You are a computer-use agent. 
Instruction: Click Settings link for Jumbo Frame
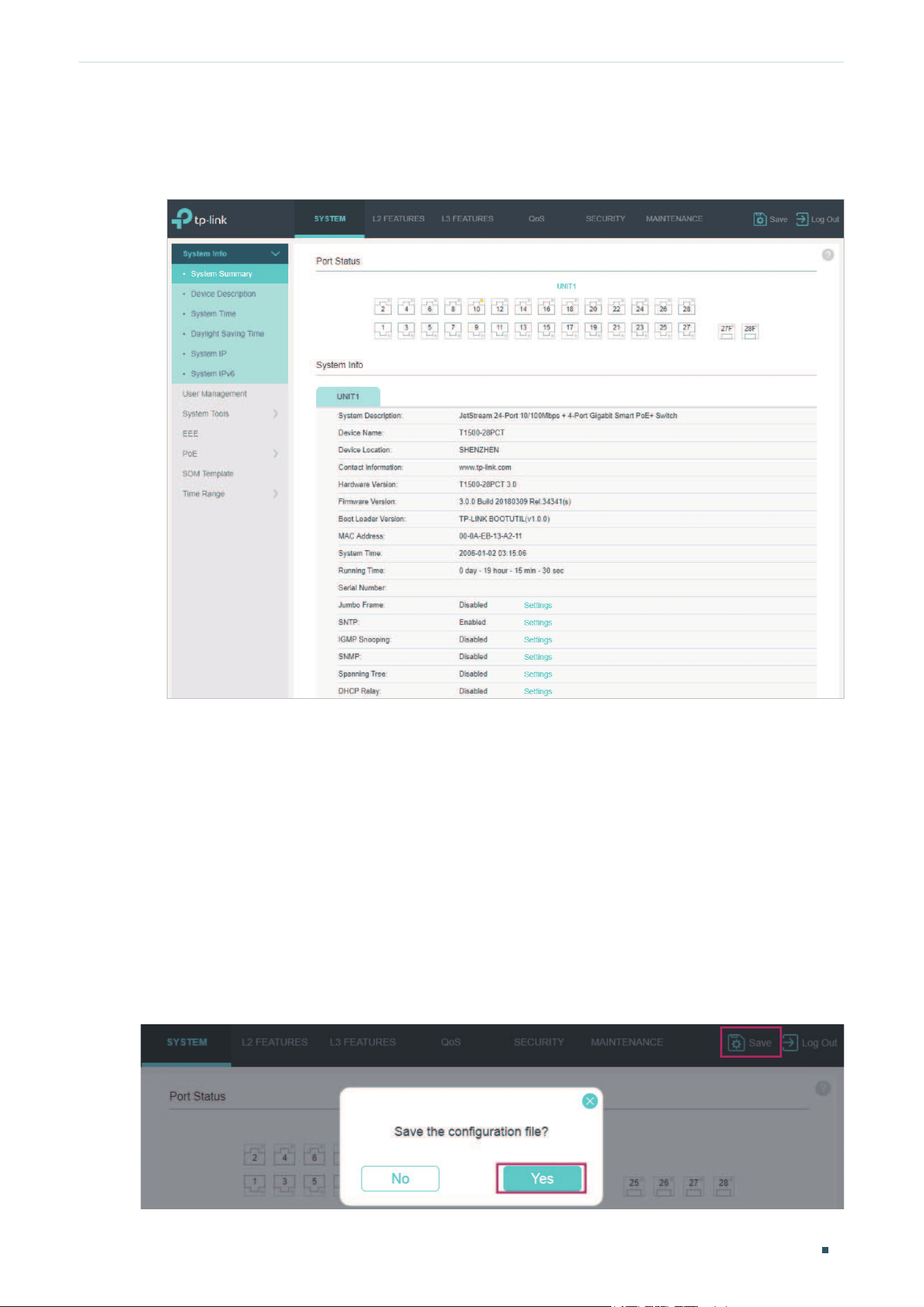click(x=538, y=605)
